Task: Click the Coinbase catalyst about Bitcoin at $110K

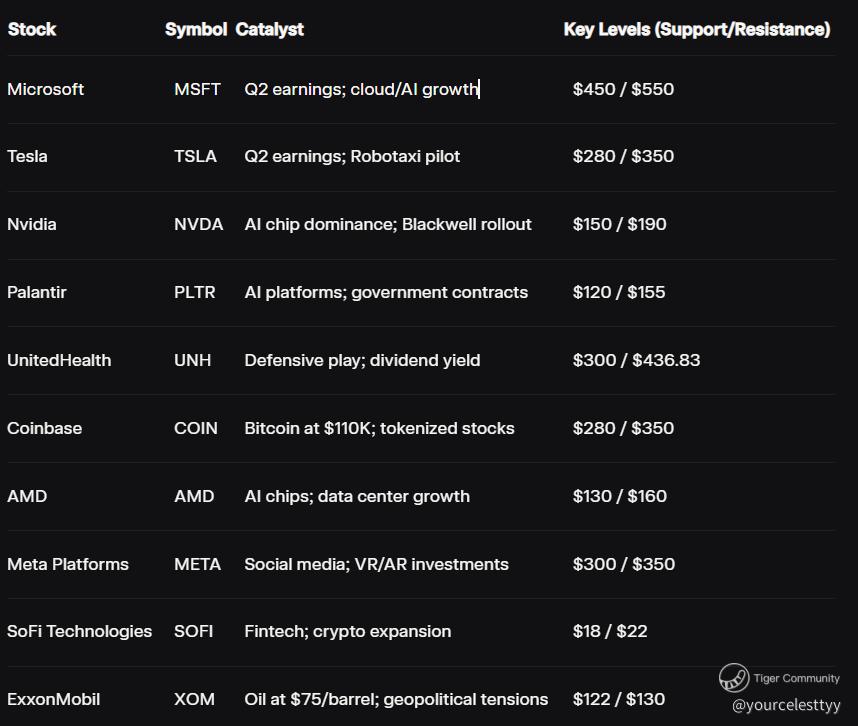Action: coord(379,428)
